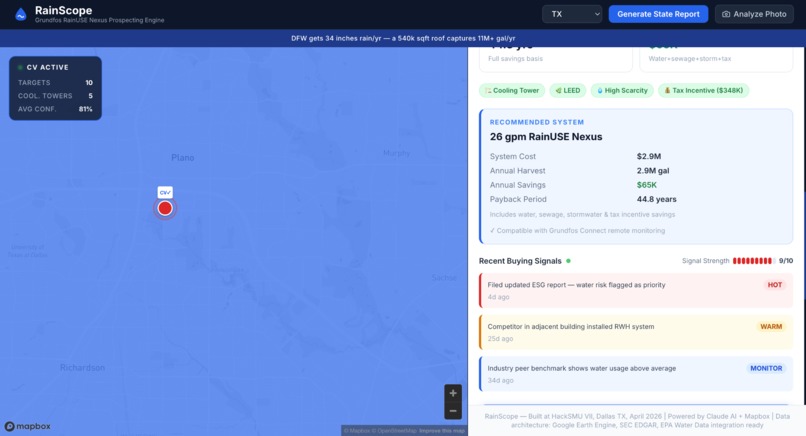Click Generate State Report button

658,14
